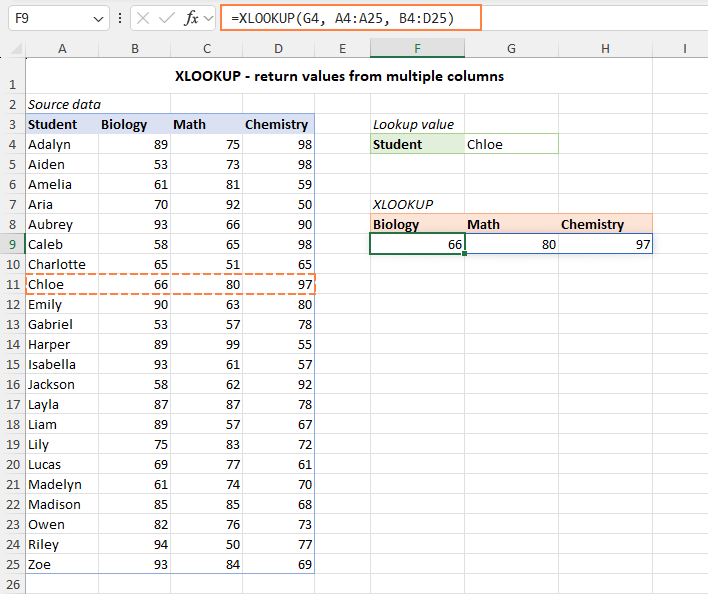
Task: Click the Select All corner triangle
Action: [16, 48]
